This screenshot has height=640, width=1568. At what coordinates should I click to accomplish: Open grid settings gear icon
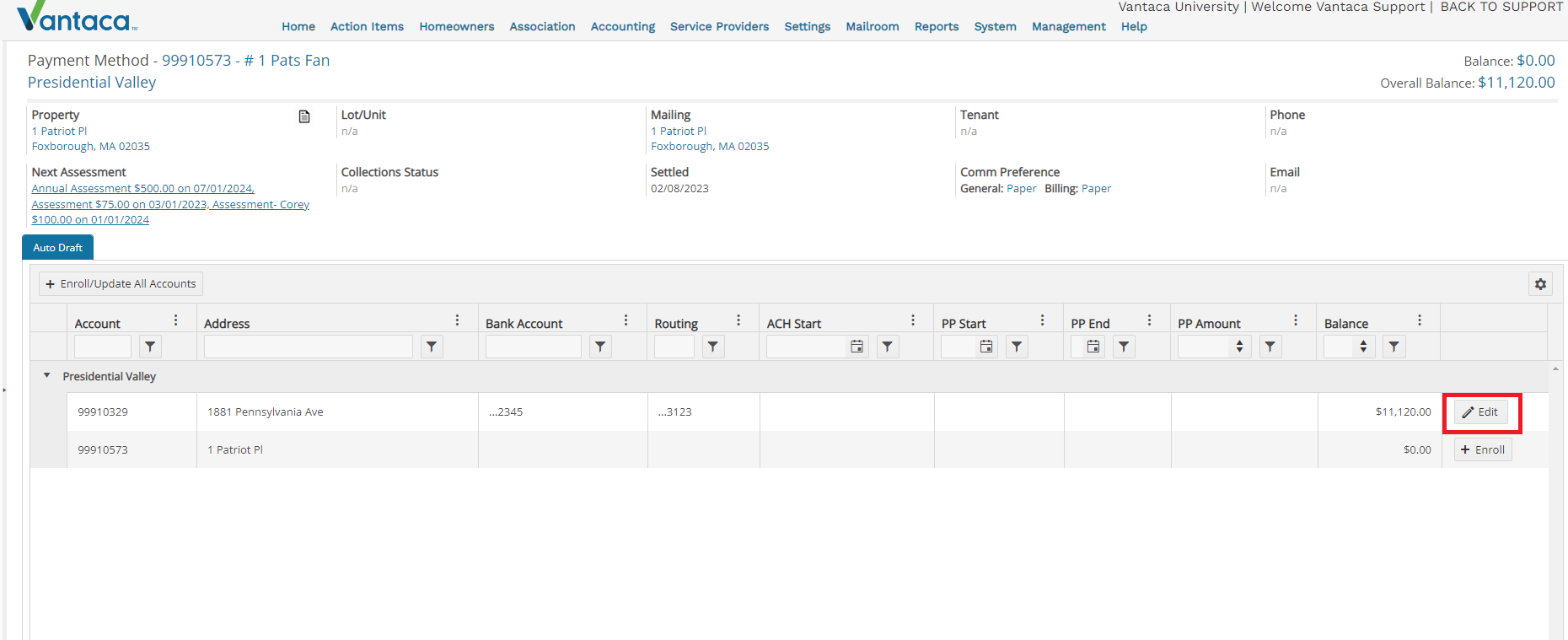pyautogui.click(x=1540, y=284)
